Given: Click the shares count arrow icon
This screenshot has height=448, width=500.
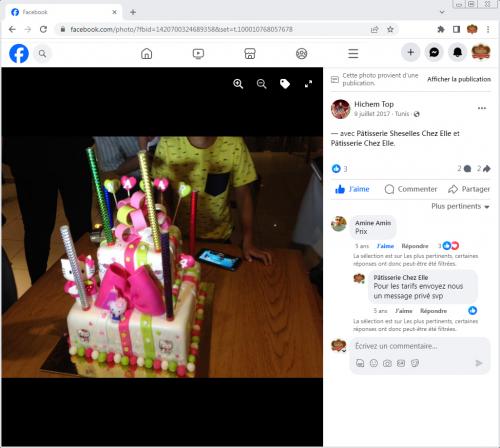Looking at the screenshot, I should pyautogui.click(x=487, y=169).
